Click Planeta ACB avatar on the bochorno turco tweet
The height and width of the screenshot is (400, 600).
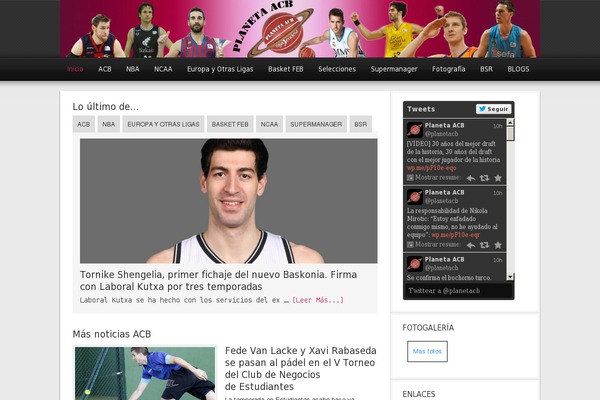pos(414,264)
